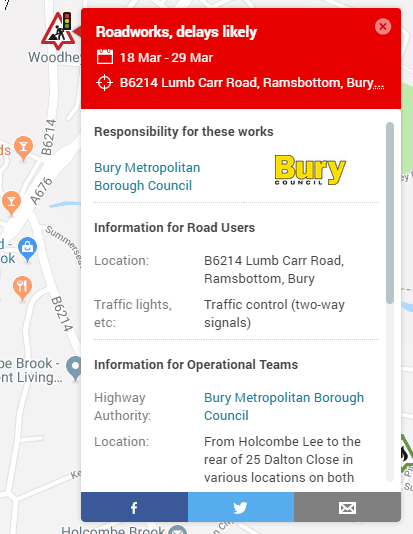Click the 18 Mar - 29 Mar date text
Viewport: 413px width, 534px height.
tap(166, 58)
